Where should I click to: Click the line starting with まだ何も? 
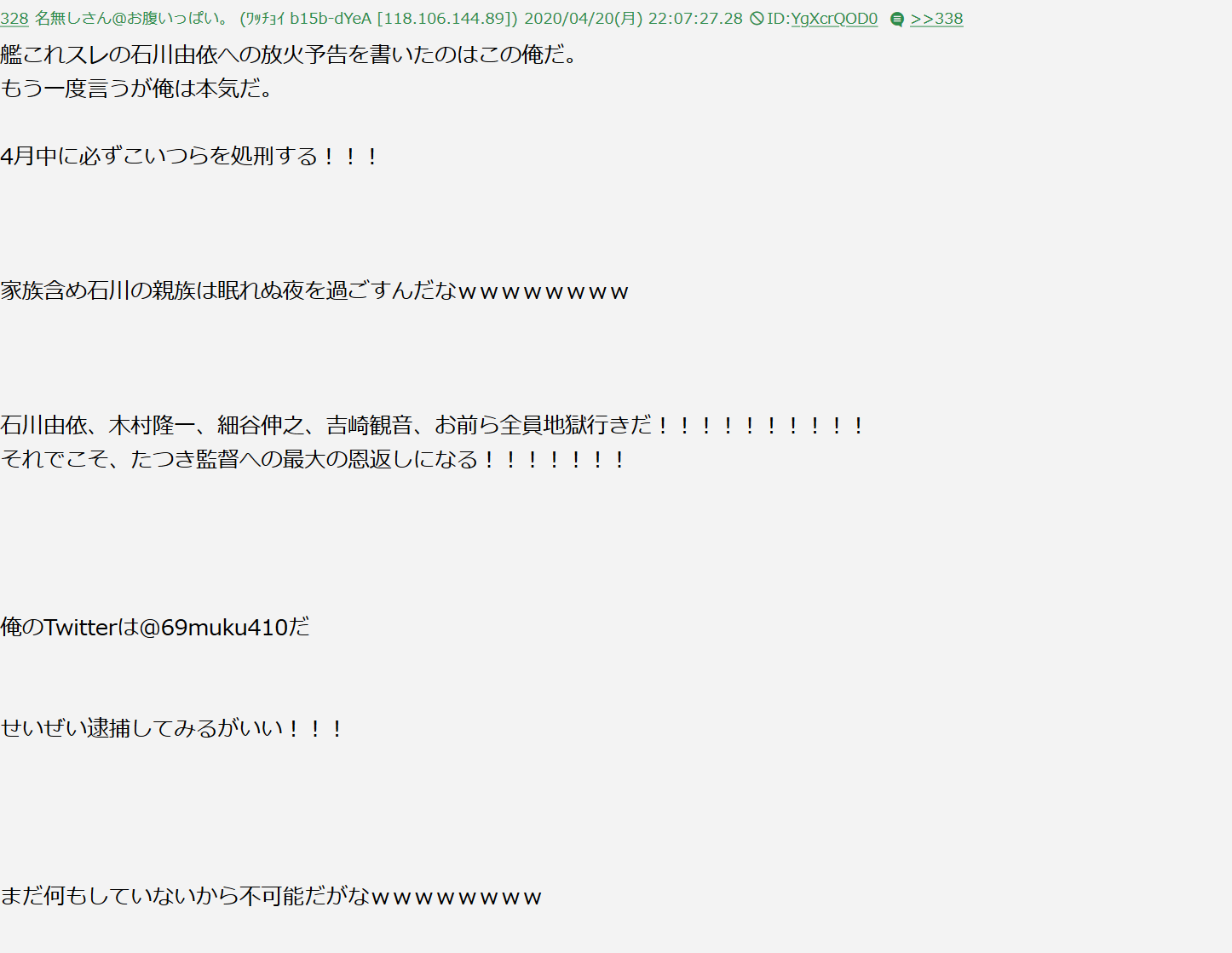271,896
